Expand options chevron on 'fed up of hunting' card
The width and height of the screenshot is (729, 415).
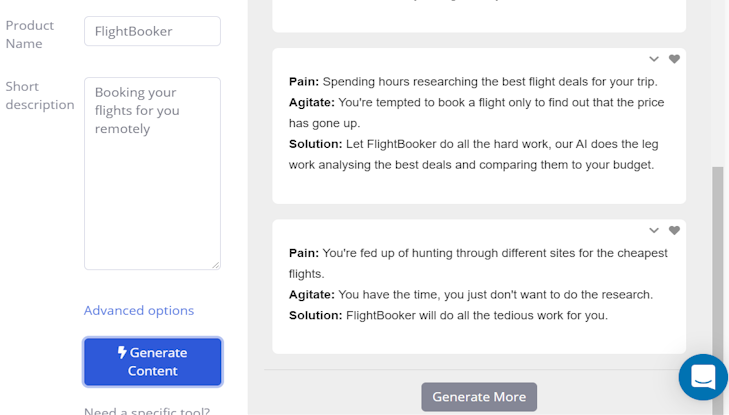tap(654, 231)
